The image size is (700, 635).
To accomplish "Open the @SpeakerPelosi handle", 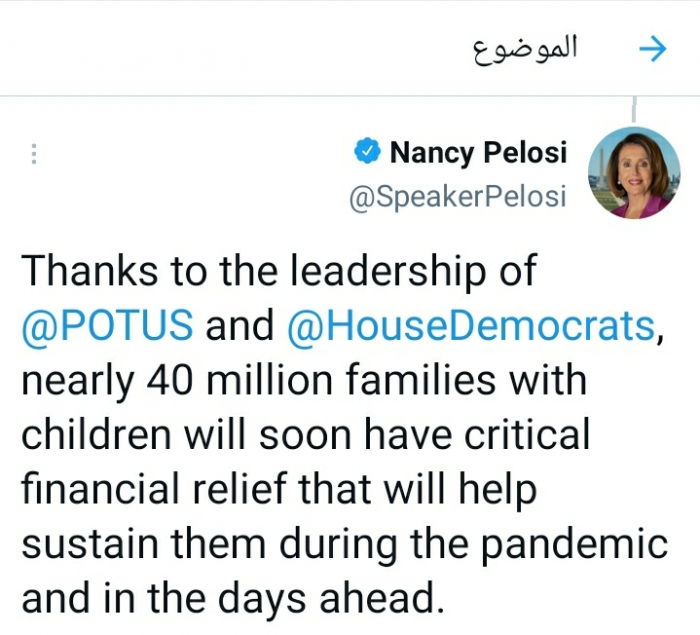I will tap(457, 196).
